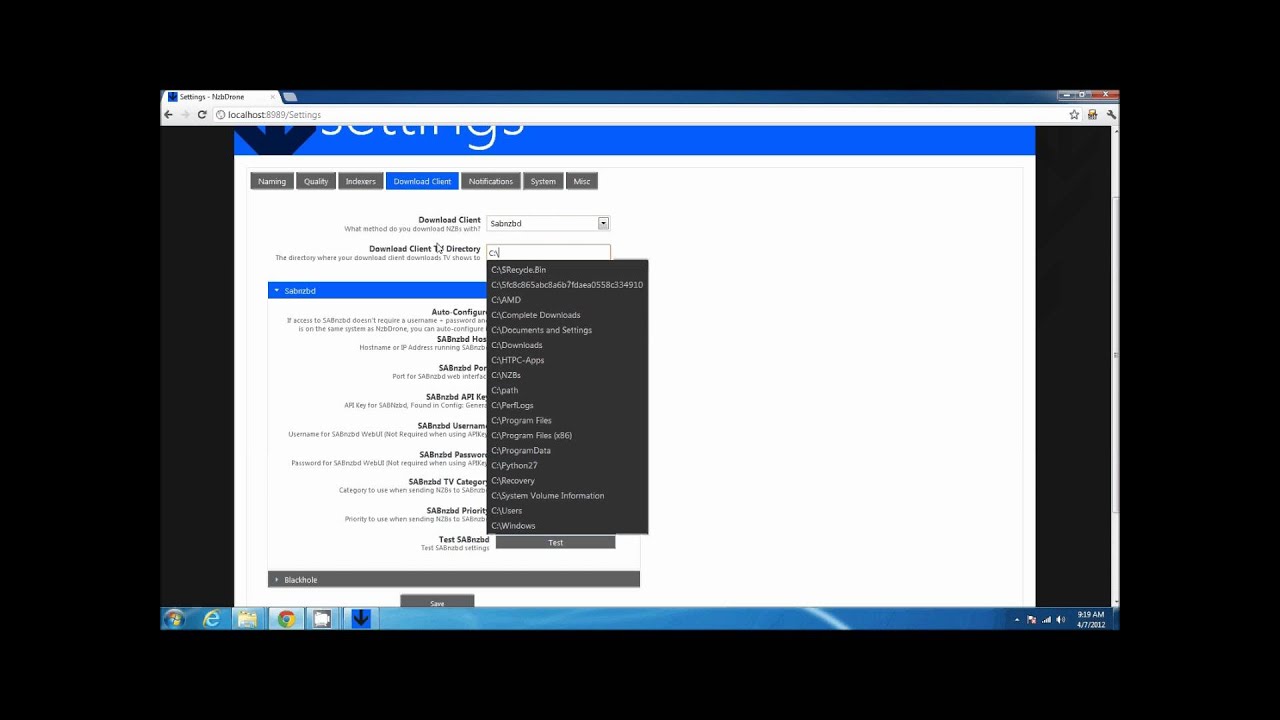The height and width of the screenshot is (720, 1280).
Task: Click the volume speaker tray icon
Action: (x=1060, y=620)
